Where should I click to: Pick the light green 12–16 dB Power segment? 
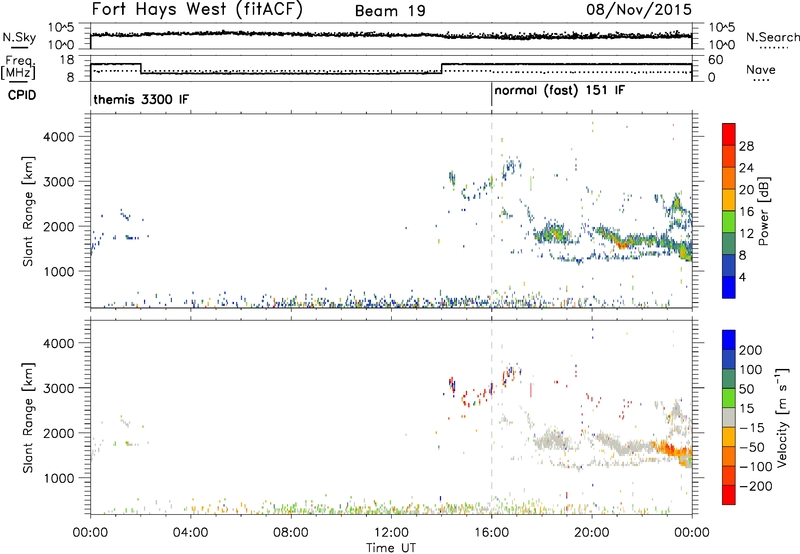pos(729,222)
